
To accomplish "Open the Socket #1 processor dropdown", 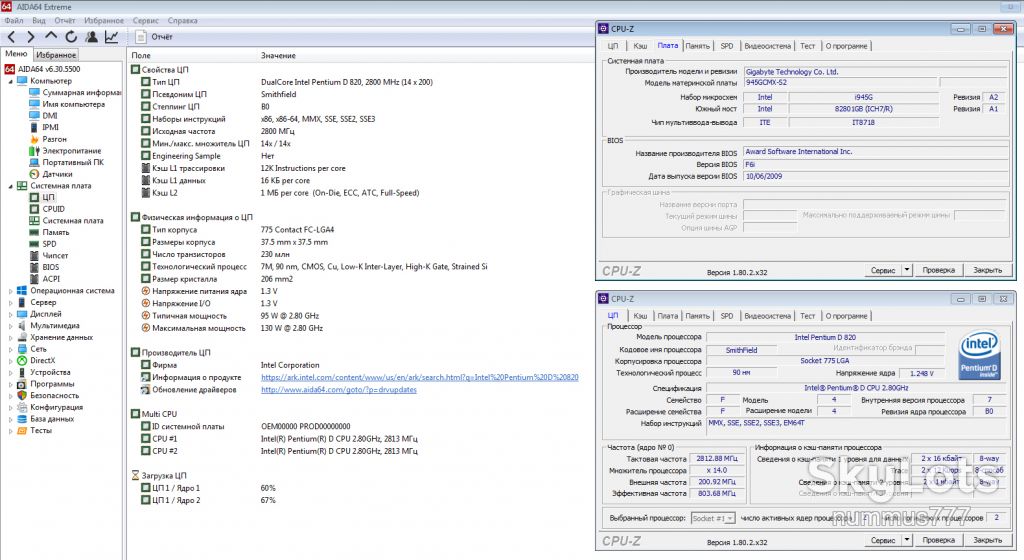I will (712, 518).
